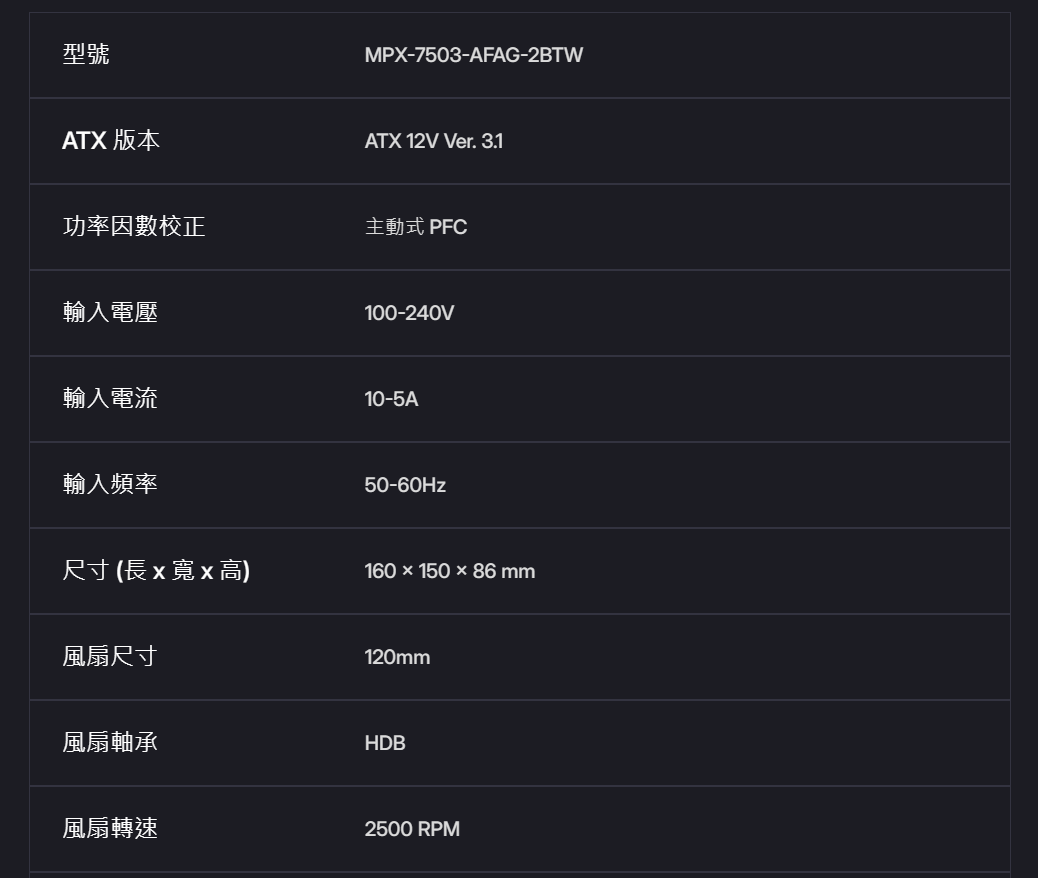The width and height of the screenshot is (1038, 878).
Task: Select the ATX 版本 label
Action: pyautogui.click(x=111, y=141)
